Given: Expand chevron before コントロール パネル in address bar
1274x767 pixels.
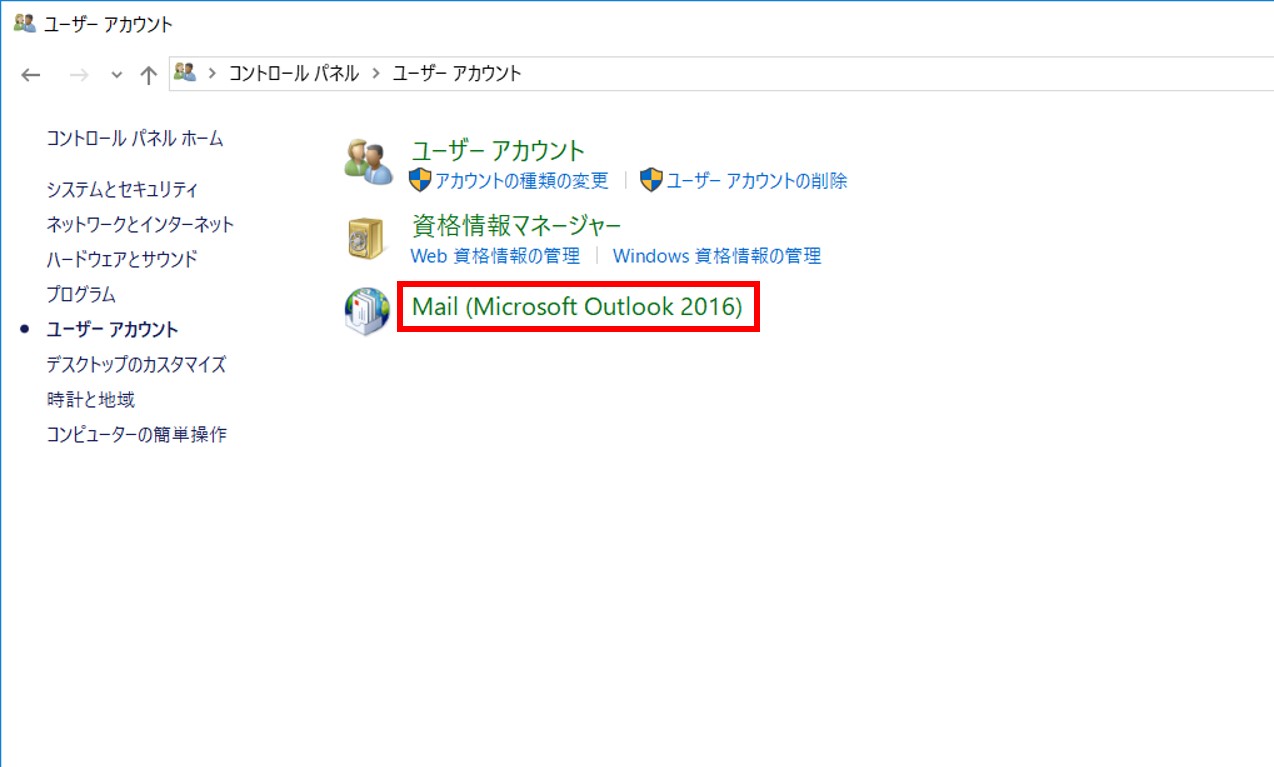Looking at the screenshot, I should (x=212, y=74).
